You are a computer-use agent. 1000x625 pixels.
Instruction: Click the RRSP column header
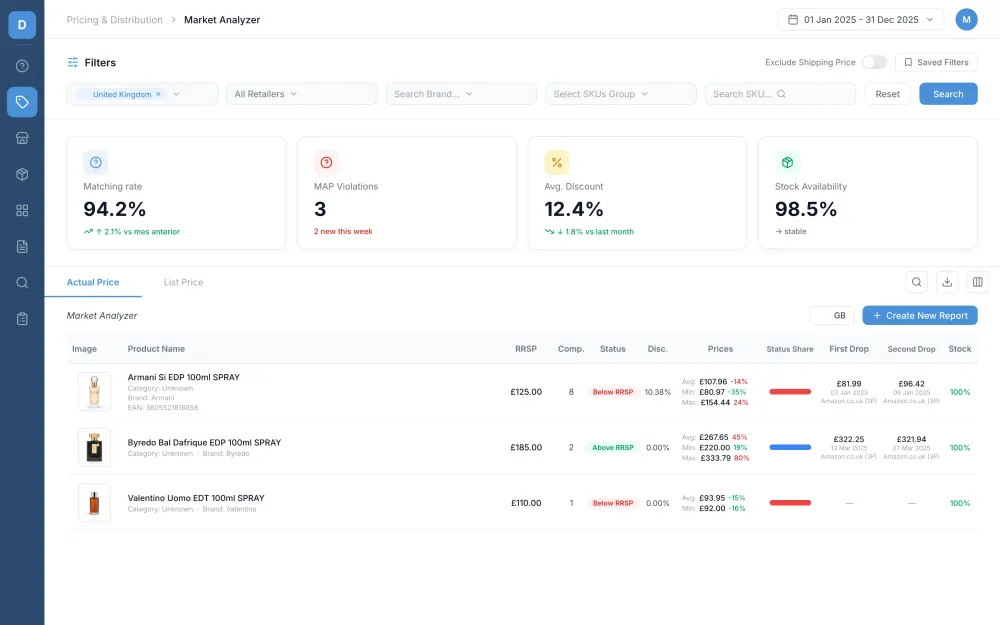pyautogui.click(x=526, y=349)
